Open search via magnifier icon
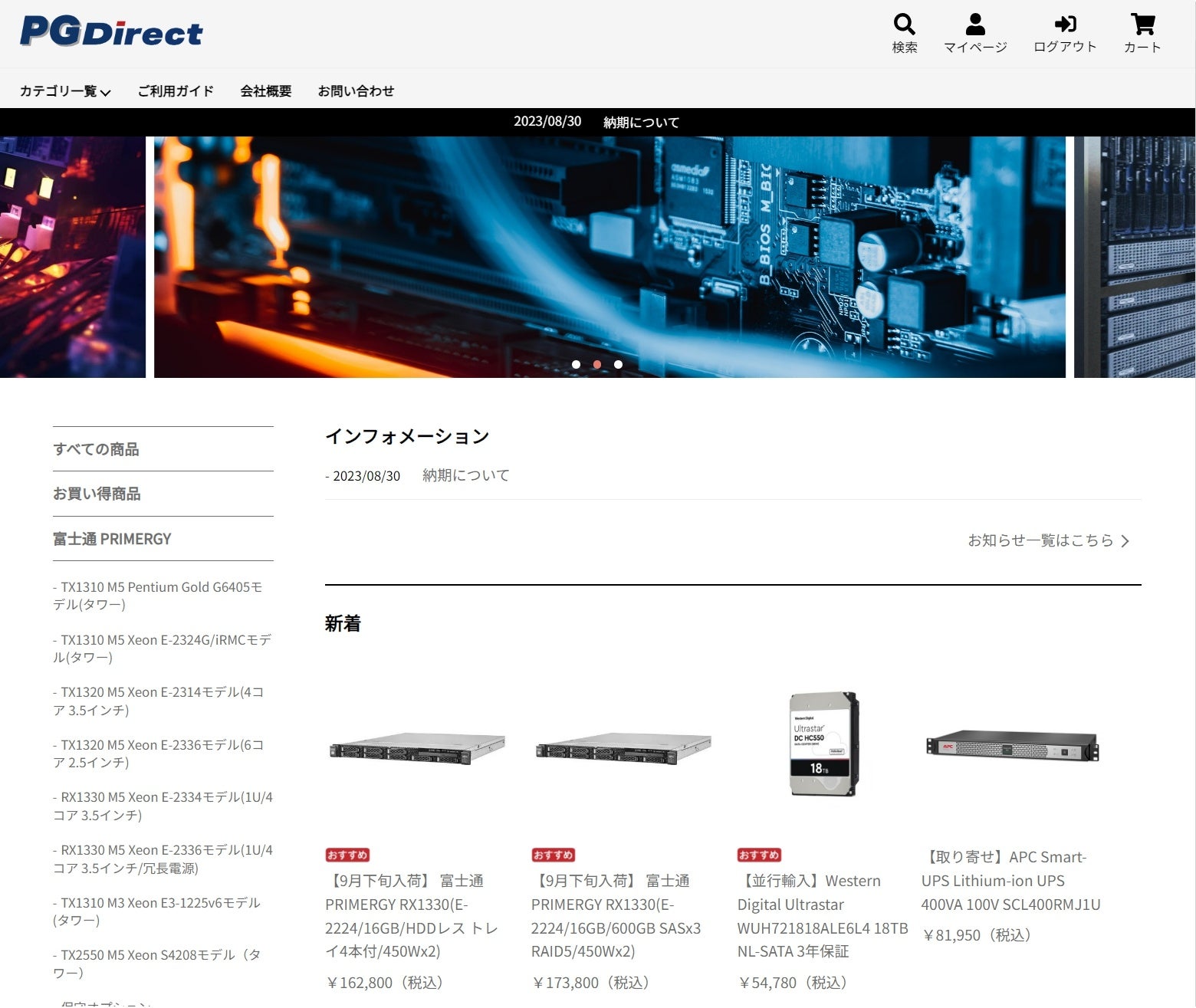This screenshot has width=1196, height=1008. coord(905,24)
